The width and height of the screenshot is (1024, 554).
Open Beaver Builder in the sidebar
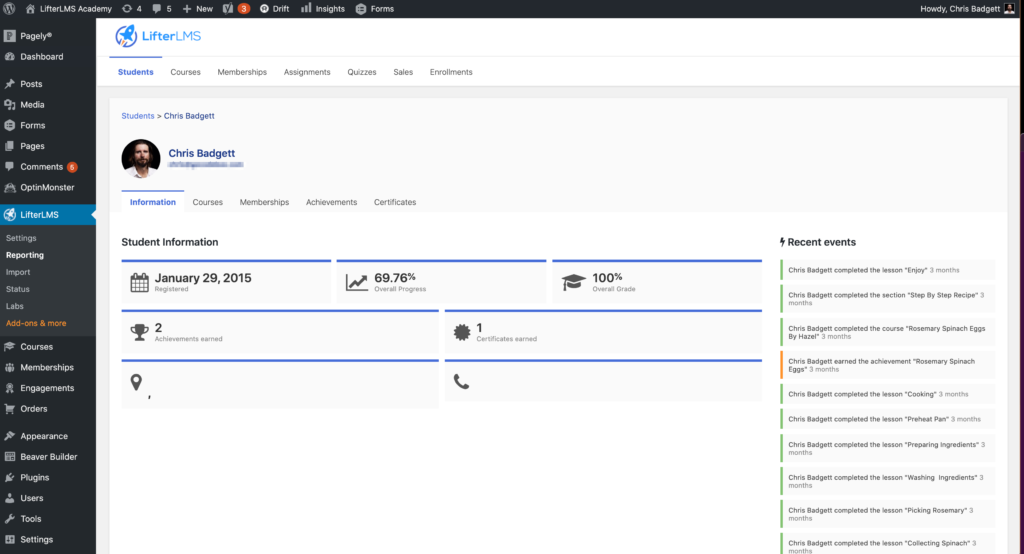click(x=48, y=457)
